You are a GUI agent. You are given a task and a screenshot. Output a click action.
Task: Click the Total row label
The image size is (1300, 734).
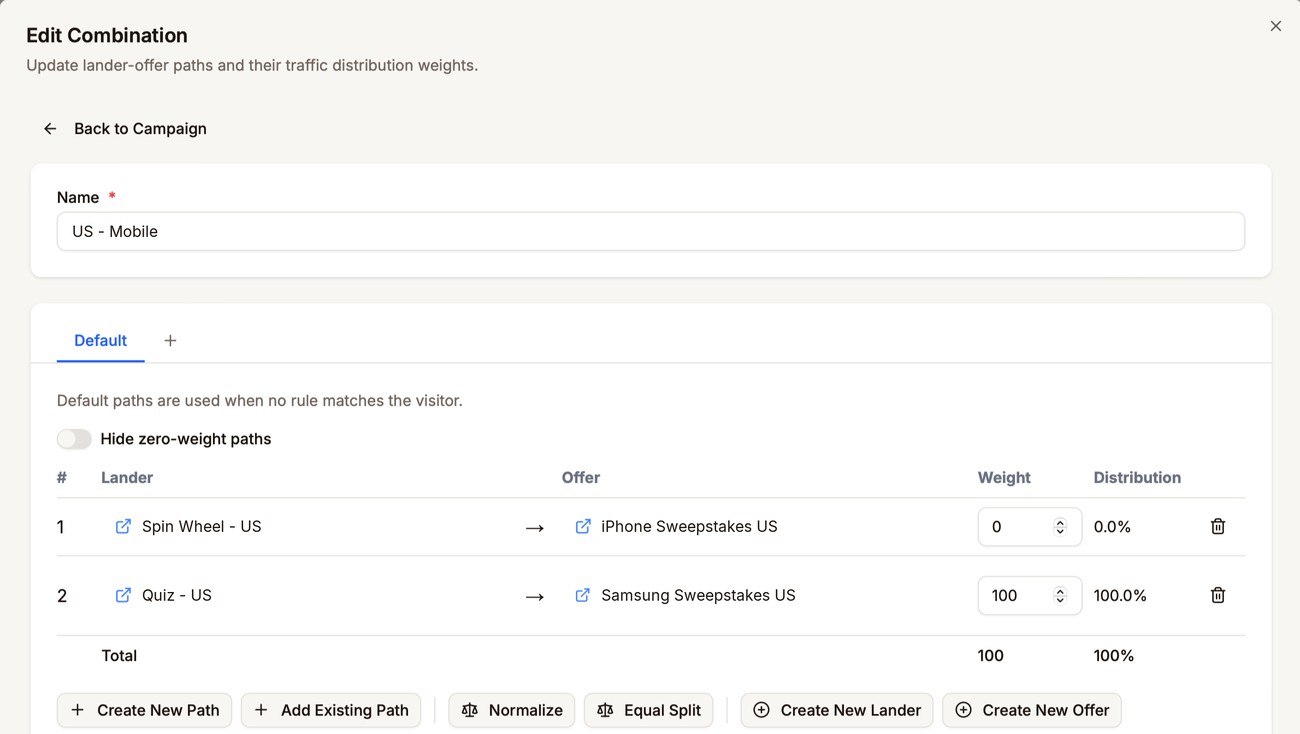pyautogui.click(x=119, y=656)
